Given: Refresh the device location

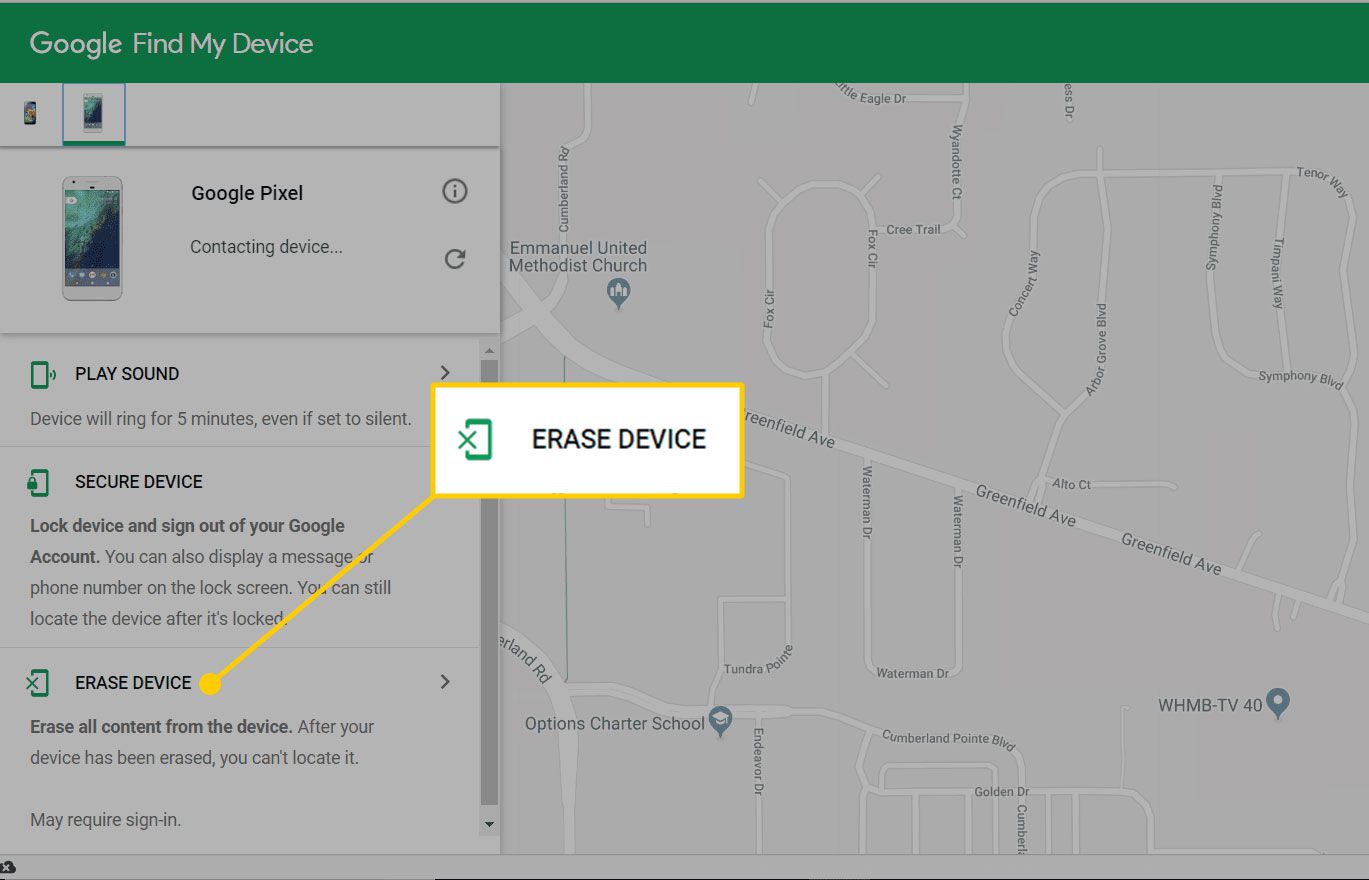Looking at the screenshot, I should point(455,259).
